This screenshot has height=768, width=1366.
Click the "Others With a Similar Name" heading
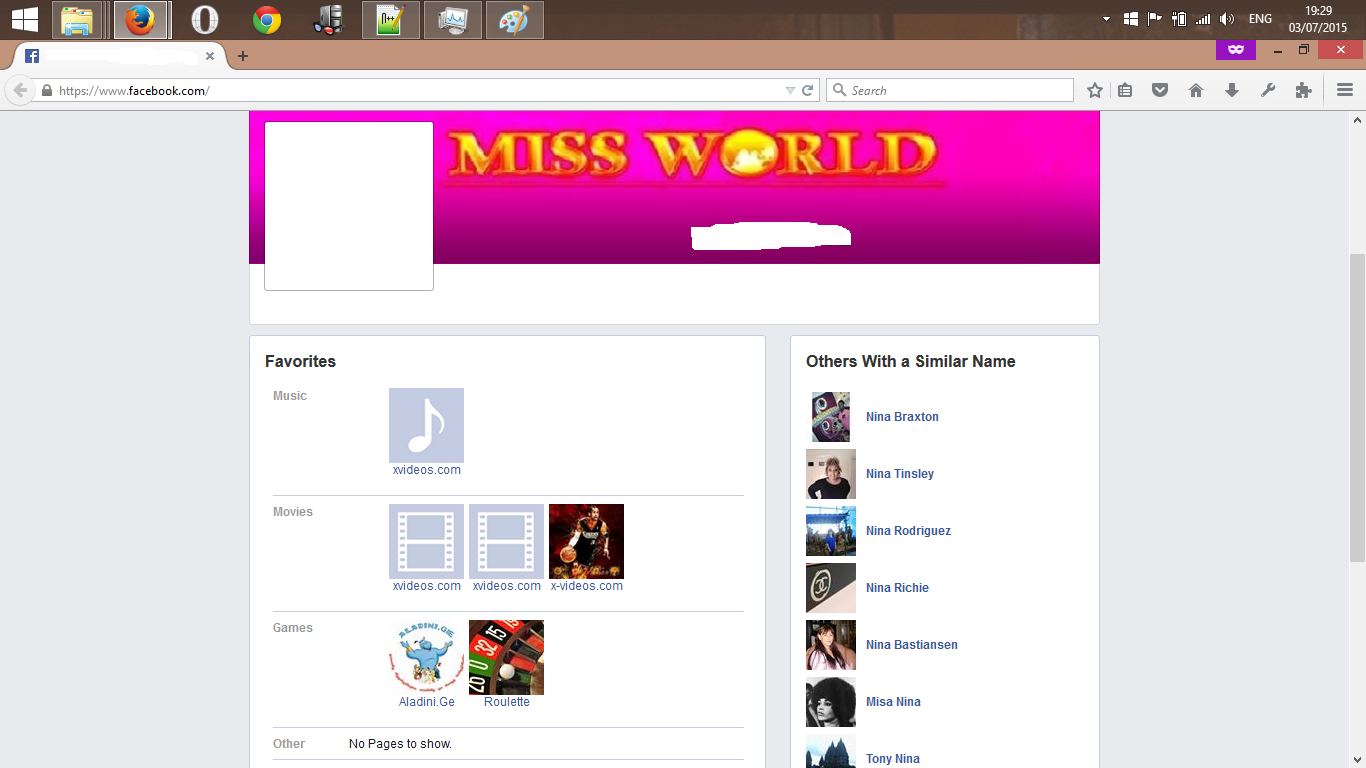point(911,362)
